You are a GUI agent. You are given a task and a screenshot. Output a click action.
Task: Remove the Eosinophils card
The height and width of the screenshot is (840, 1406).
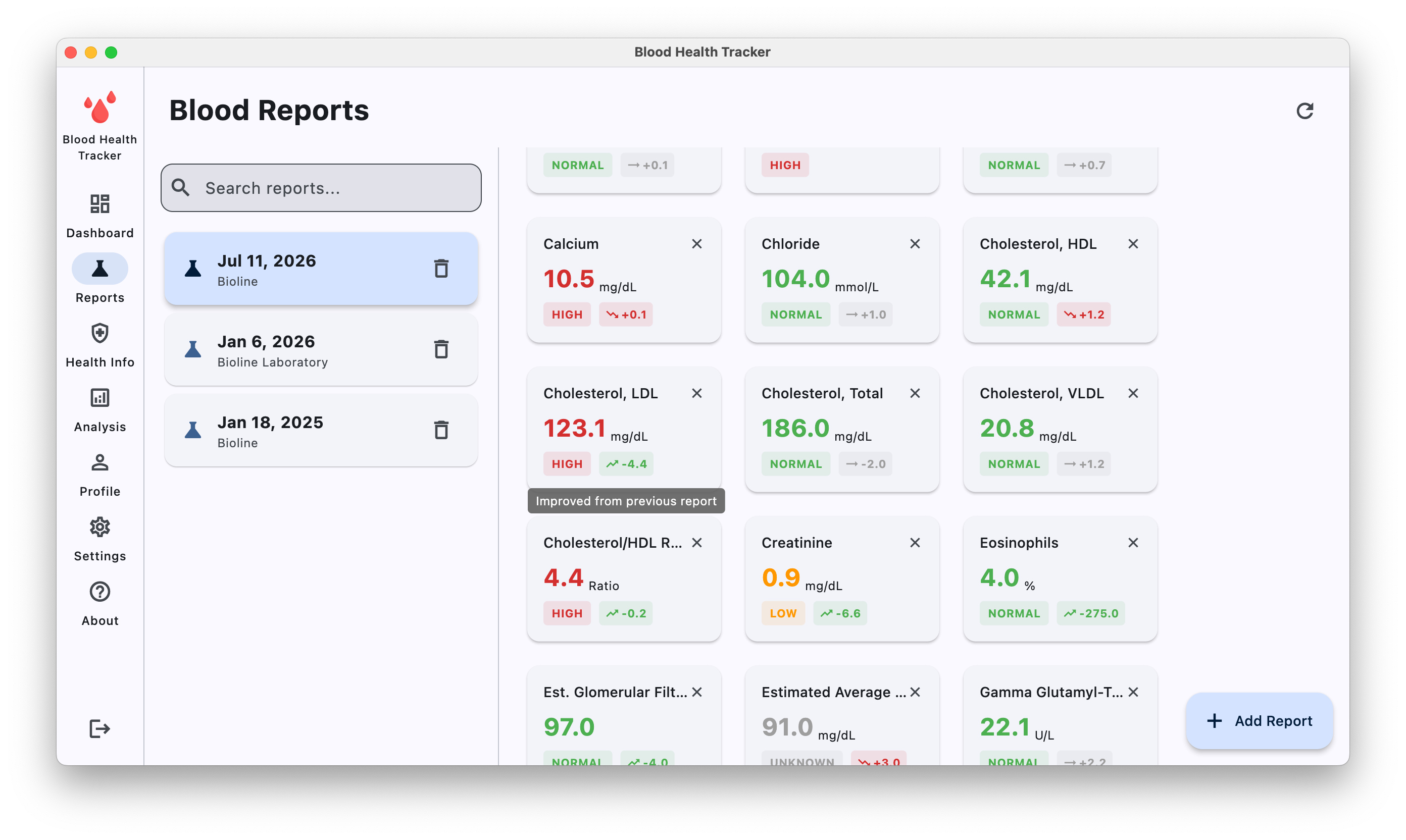[x=1132, y=543]
